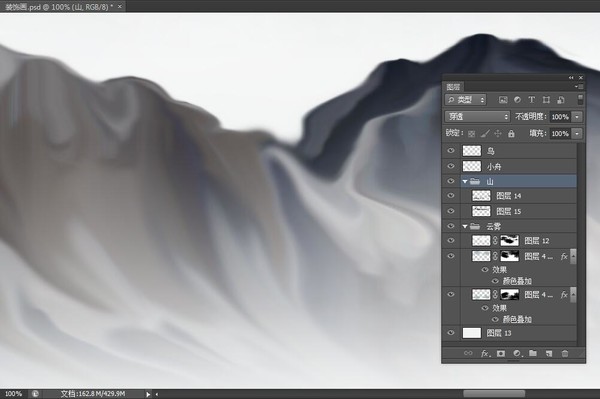Click the 不透明度 100% value field

[560, 117]
